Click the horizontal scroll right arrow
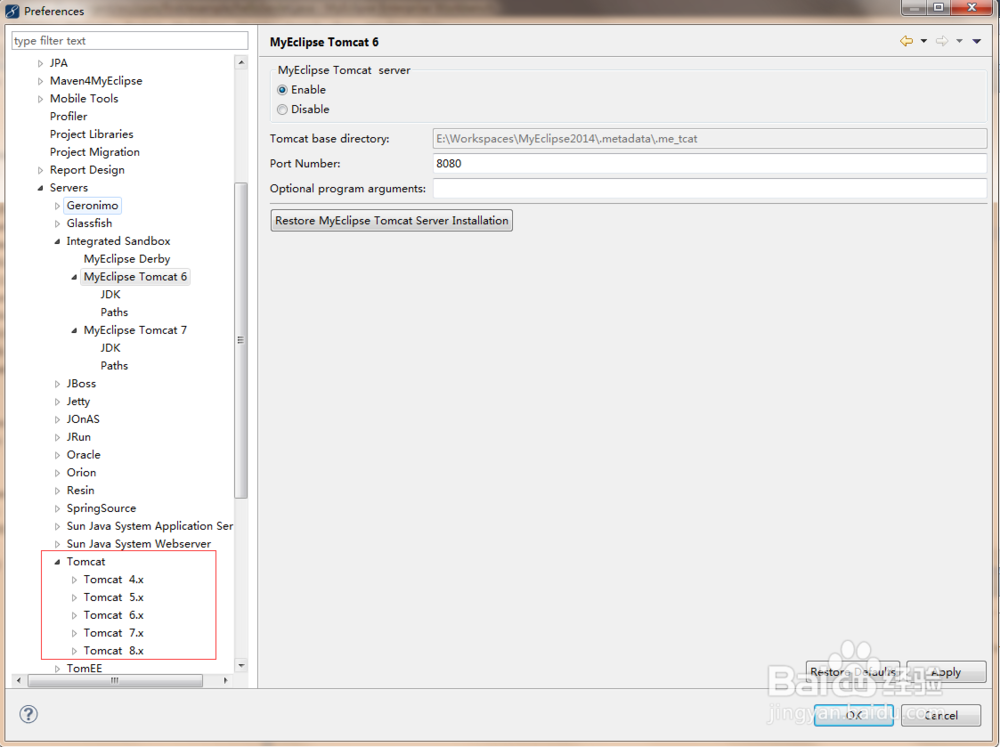This screenshot has height=747, width=1000. pyautogui.click(x=225, y=681)
